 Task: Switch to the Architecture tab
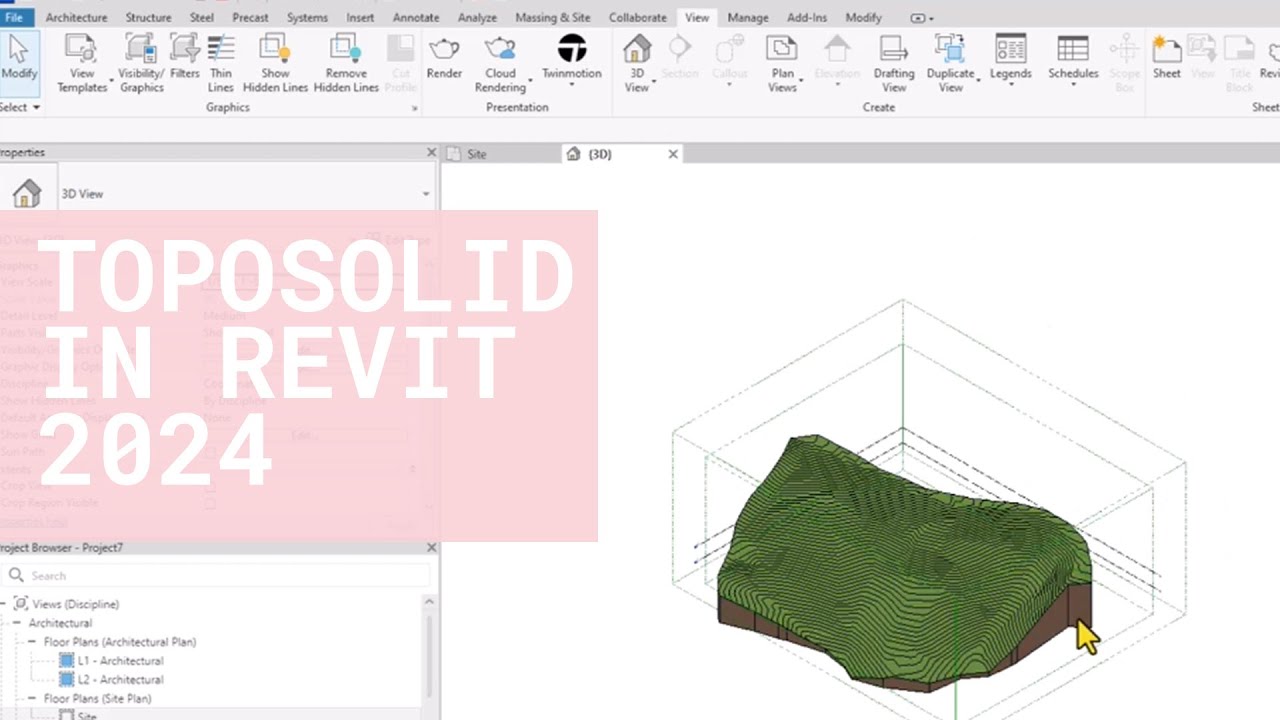[77, 17]
